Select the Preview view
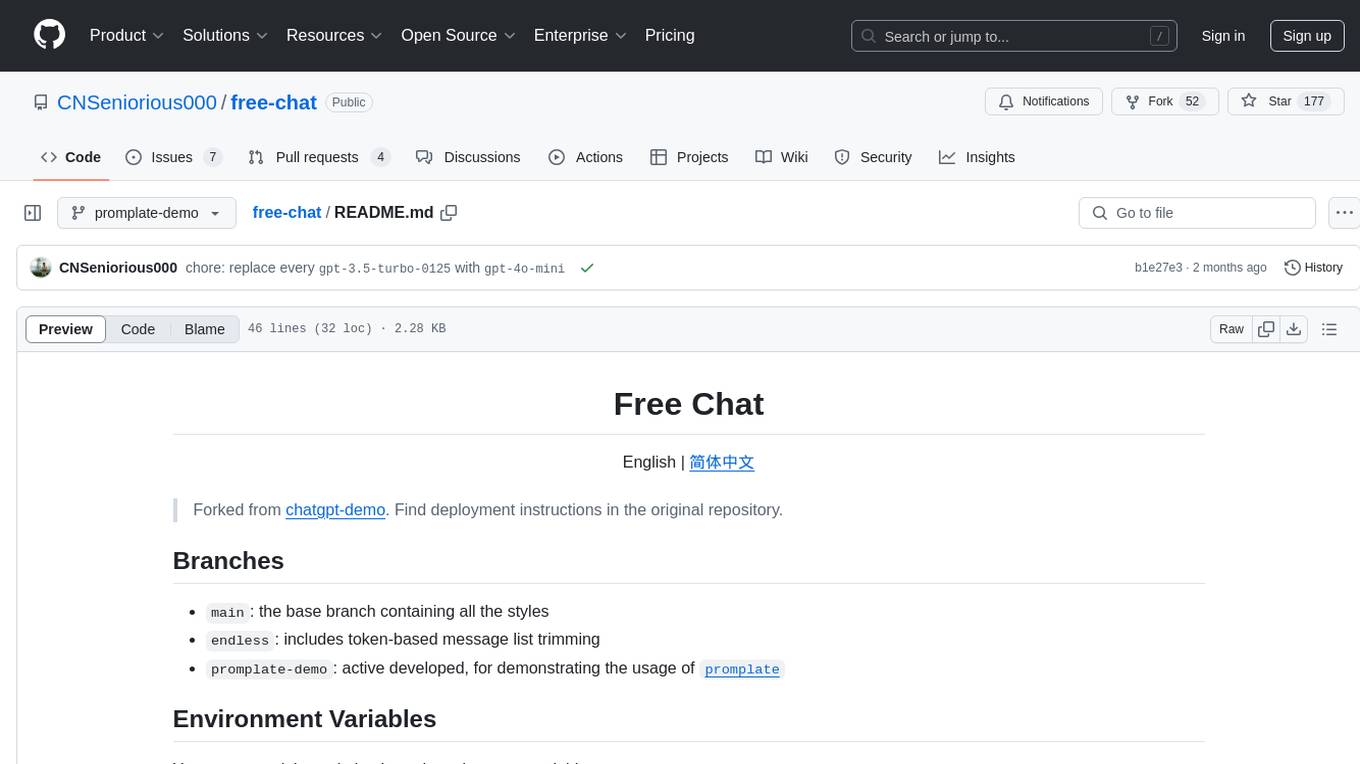 [x=66, y=329]
